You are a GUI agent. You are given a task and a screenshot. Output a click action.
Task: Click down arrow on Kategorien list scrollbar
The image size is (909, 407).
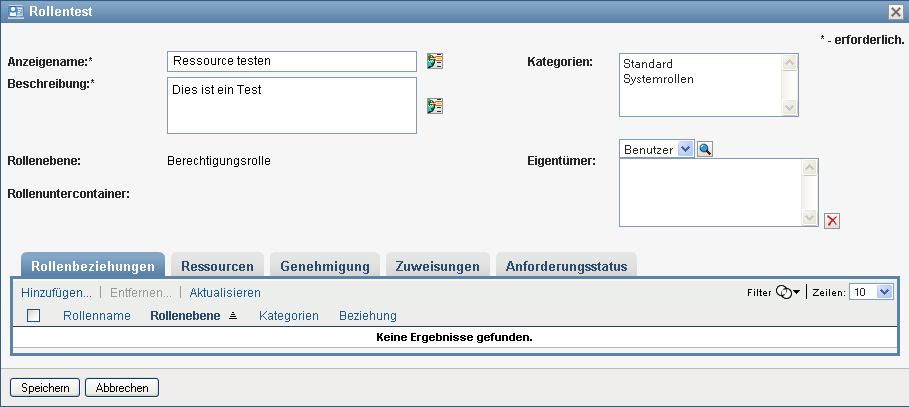coord(790,107)
